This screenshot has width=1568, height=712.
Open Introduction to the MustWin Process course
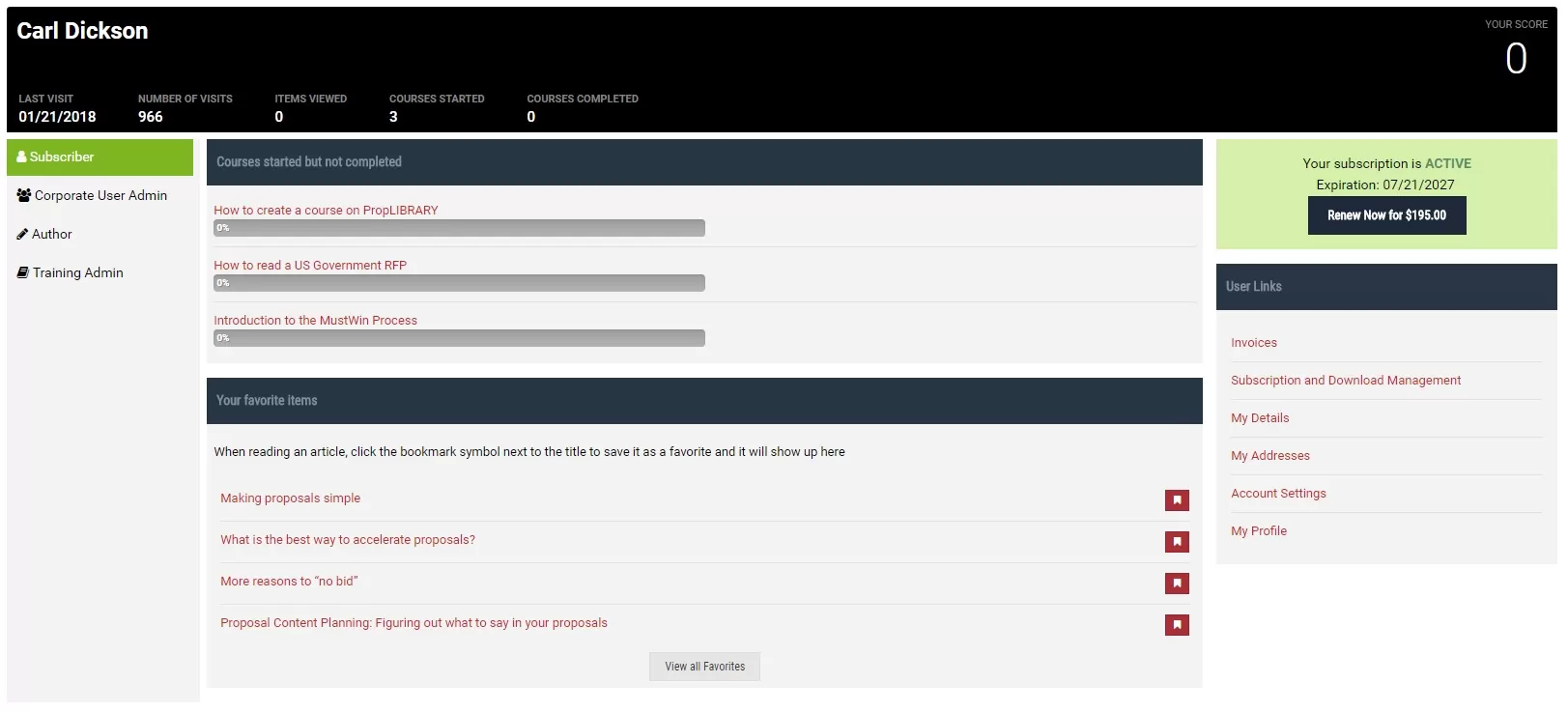coord(315,321)
